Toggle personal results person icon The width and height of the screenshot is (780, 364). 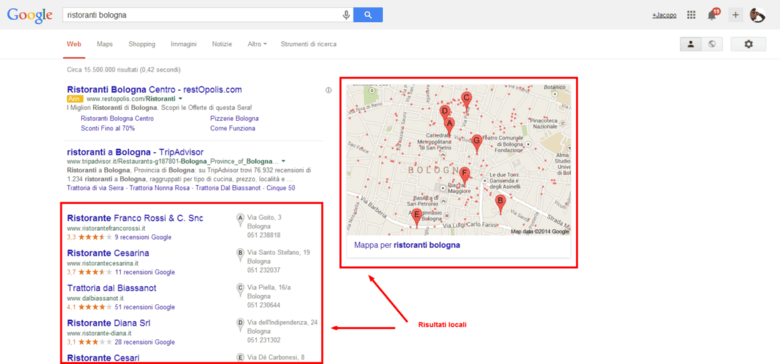pyautogui.click(x=691, y=44)
